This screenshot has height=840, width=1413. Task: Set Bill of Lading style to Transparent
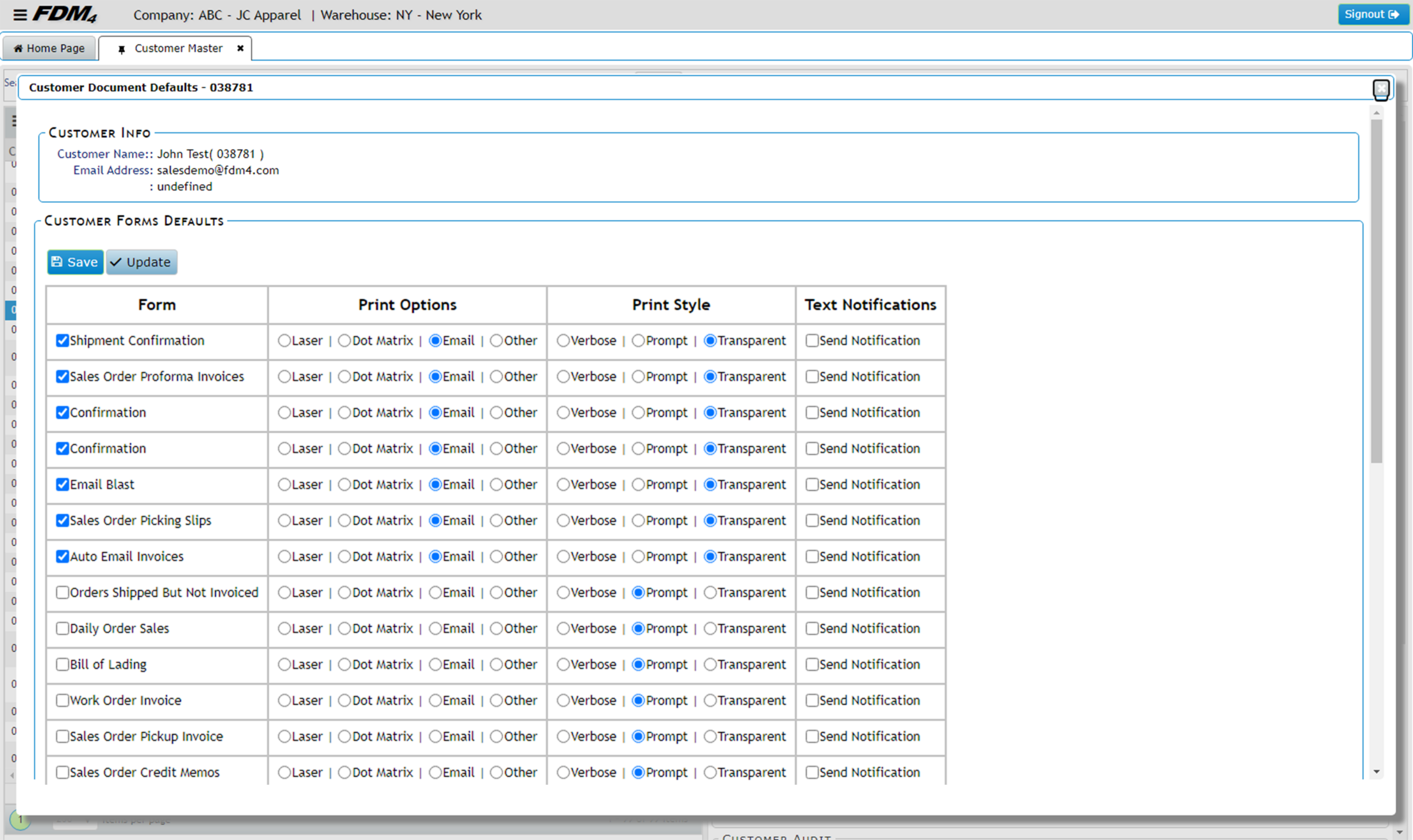[x=710, y=664]
